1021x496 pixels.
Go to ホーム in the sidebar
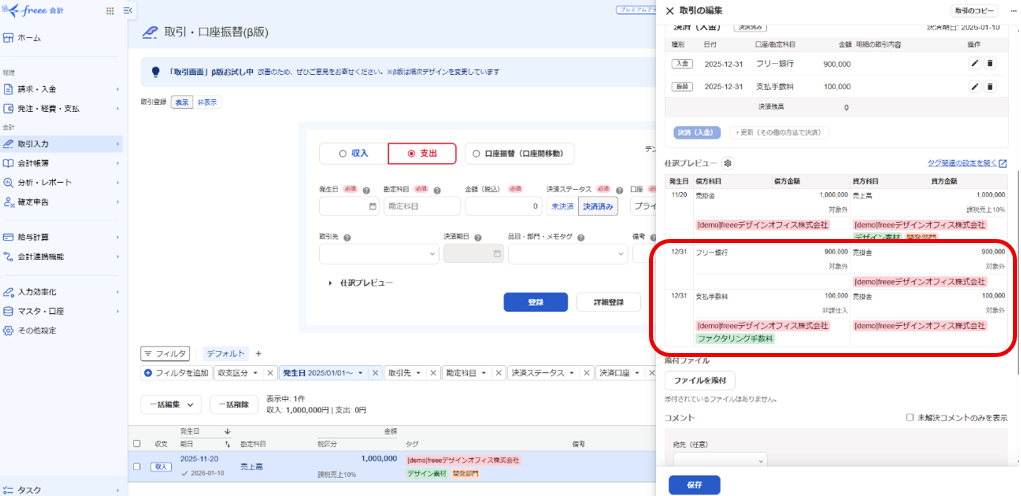click(x=62, y=38)
